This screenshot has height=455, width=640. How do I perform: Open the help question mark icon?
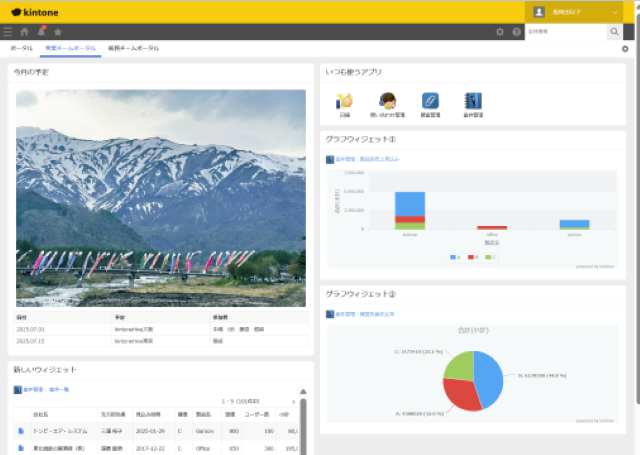[516, 32]
